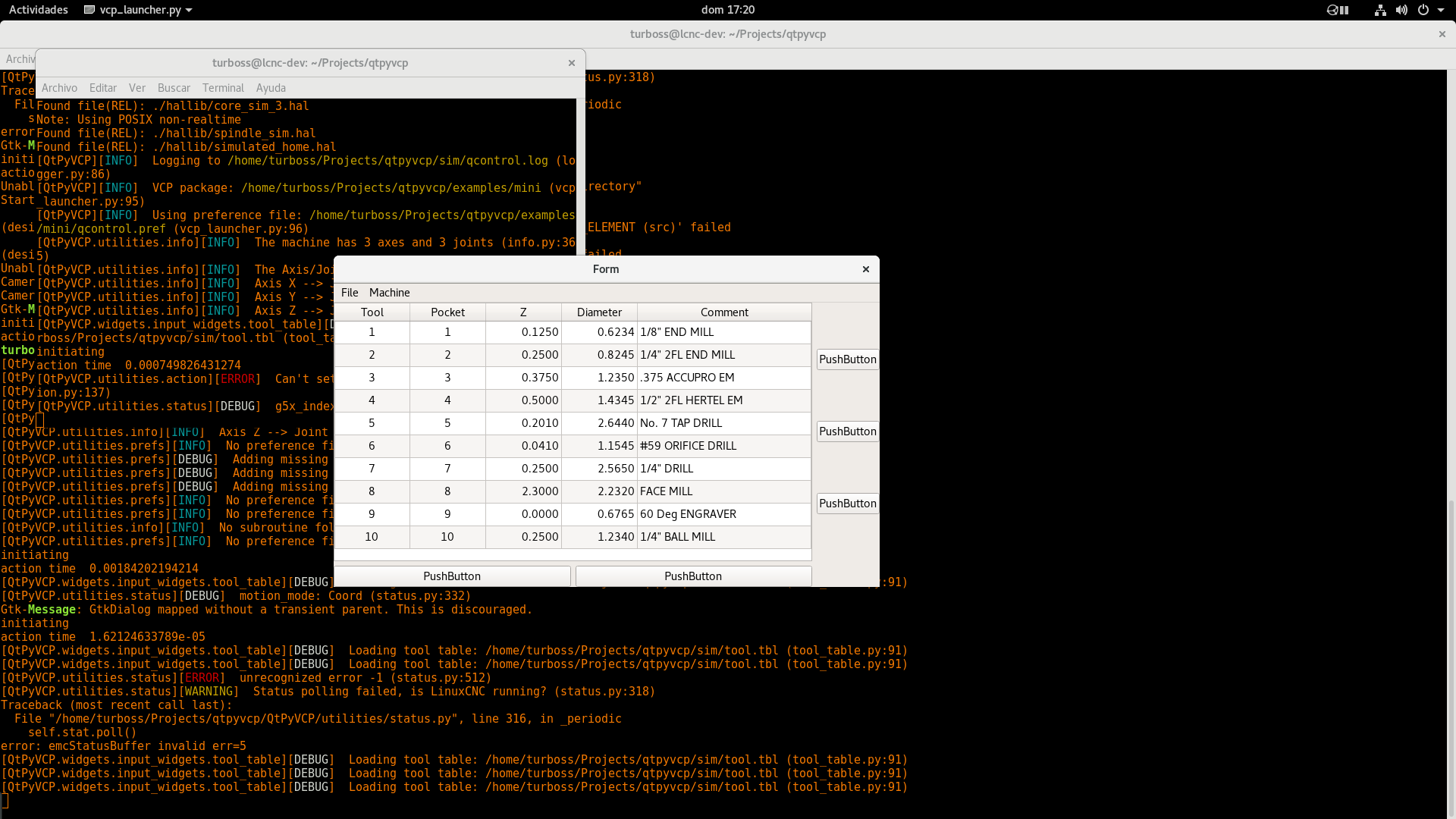Select comment cell '1/8" END MILL'
Screen dimensions: 1456x819
[x=724, y=332]
